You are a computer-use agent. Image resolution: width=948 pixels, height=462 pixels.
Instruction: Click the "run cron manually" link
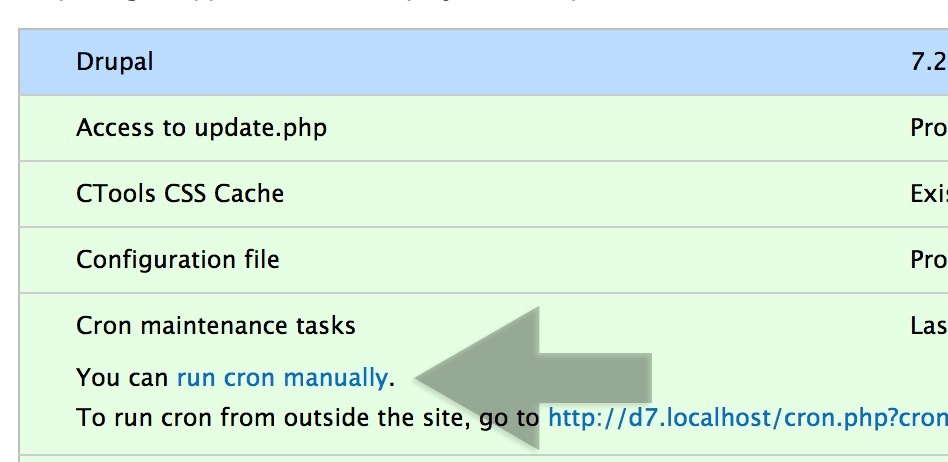point(282,378)
